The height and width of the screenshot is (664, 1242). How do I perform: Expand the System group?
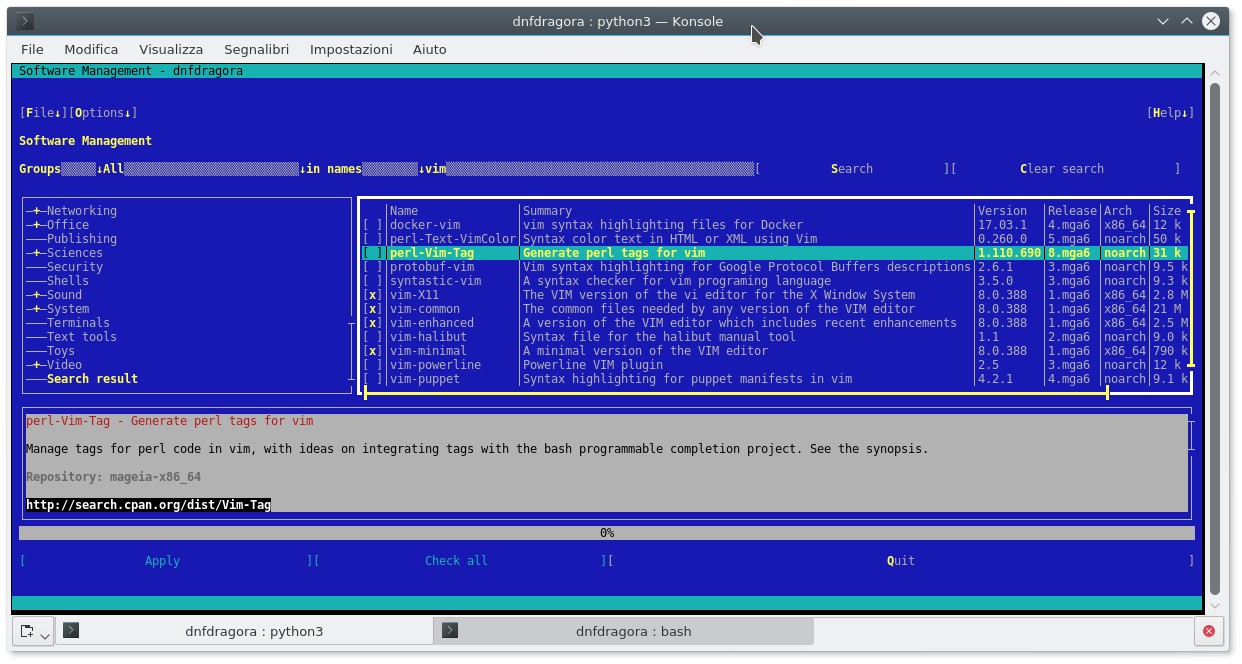pyautogui.click(x=37, y=309)
